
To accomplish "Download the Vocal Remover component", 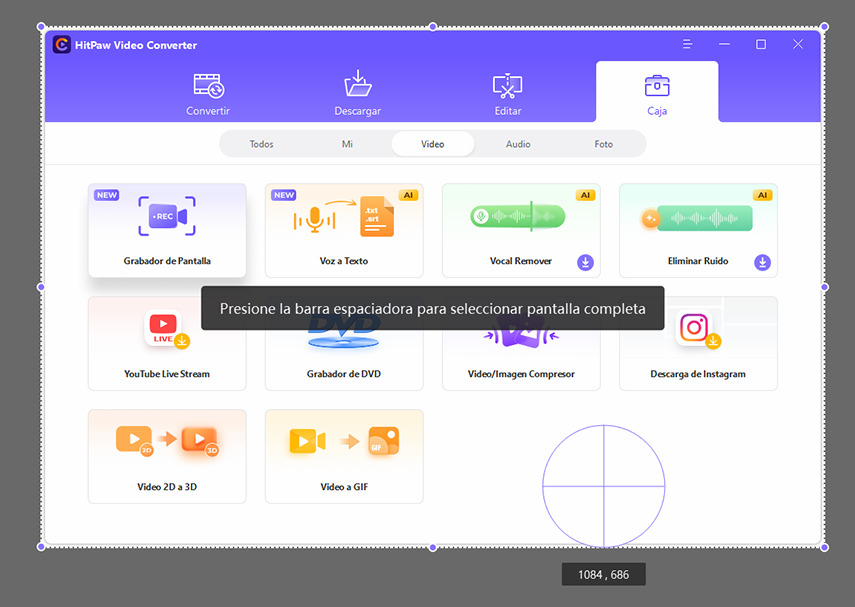I will (585, 262).
